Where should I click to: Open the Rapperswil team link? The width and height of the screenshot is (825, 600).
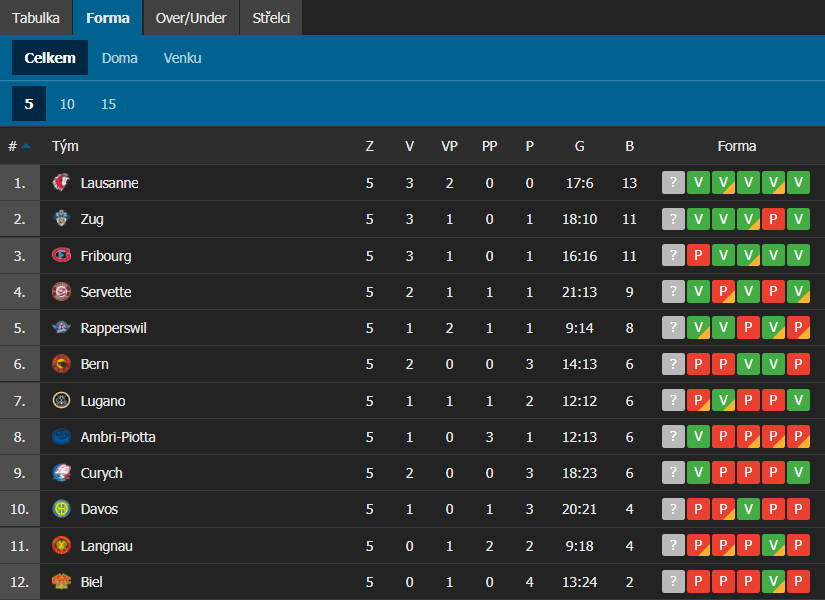point(113,328)
